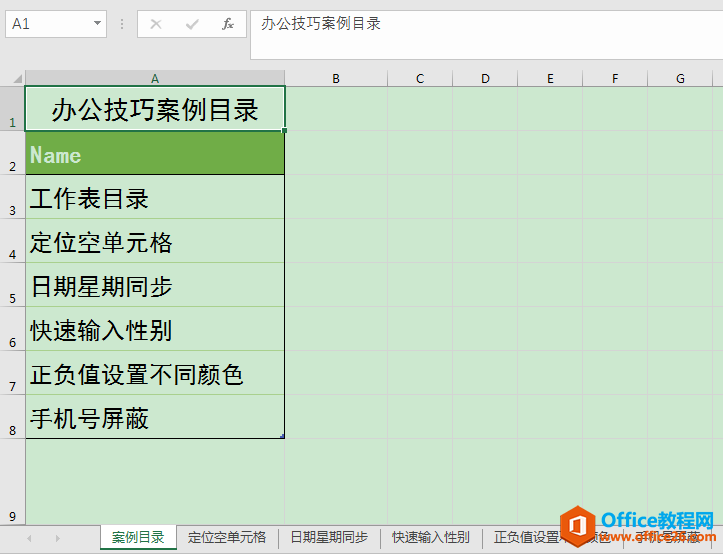
Task: Click cell 工作表目录
Action: click(x=155, y=197)
